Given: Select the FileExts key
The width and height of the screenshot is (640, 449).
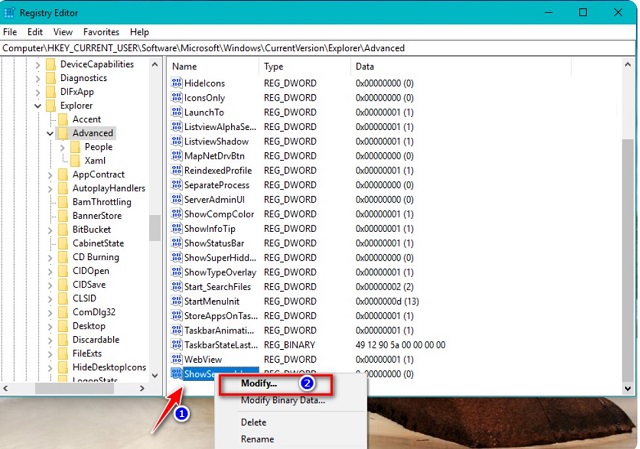Looking at the screenshot, I should (x=87, y=353).
